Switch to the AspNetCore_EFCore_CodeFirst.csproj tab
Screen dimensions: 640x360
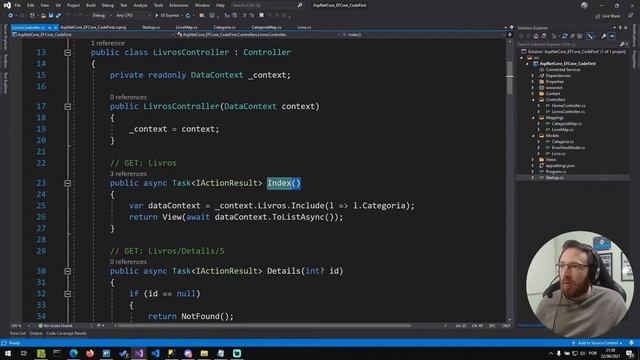coord(93,27)
